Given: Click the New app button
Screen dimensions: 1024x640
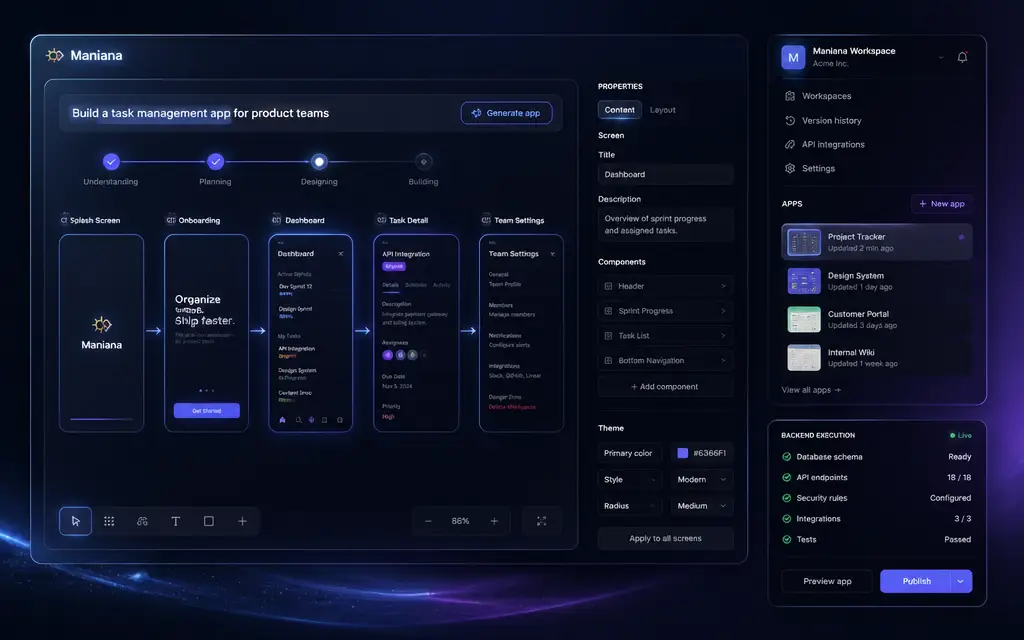Looking at the screenshot, I should (941, 204).
